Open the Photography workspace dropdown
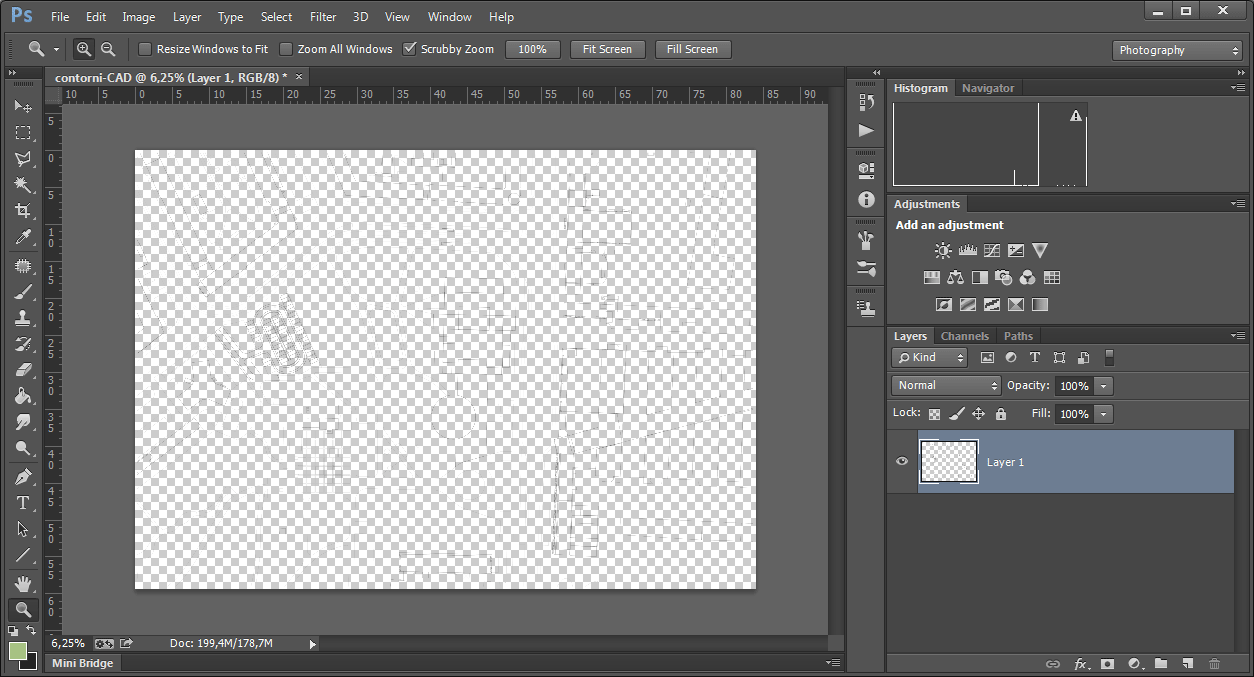Screen dimensions: 1254x677 point(1177,50)
